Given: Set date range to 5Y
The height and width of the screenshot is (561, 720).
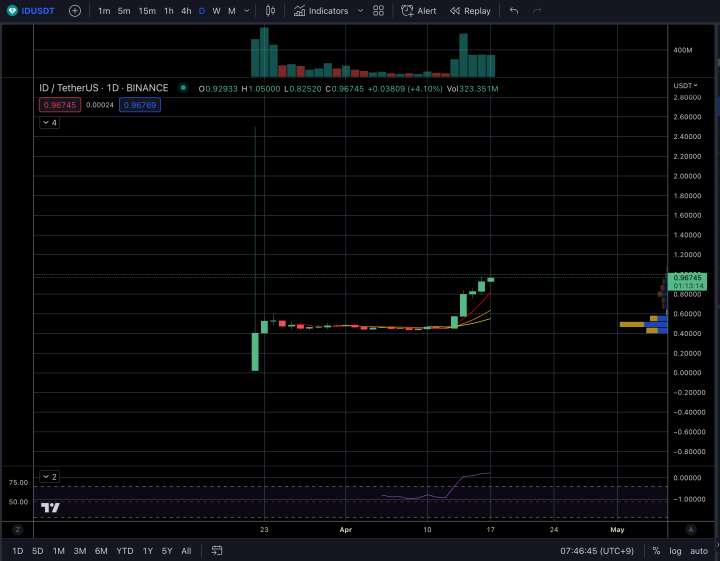Looking at the screenshot, I should click(x=167, y=550).
